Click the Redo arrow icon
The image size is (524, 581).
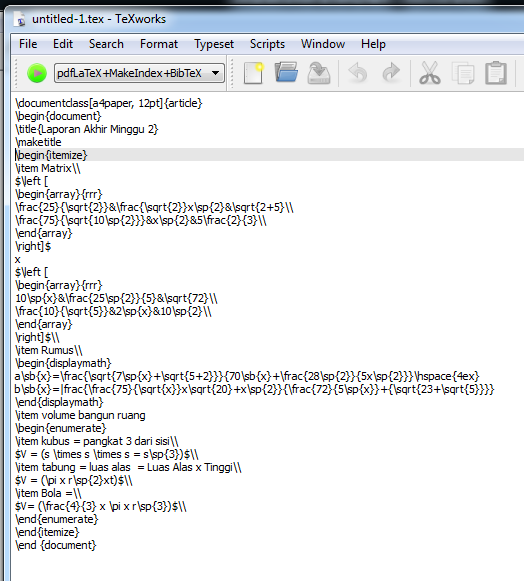(391, 73)
